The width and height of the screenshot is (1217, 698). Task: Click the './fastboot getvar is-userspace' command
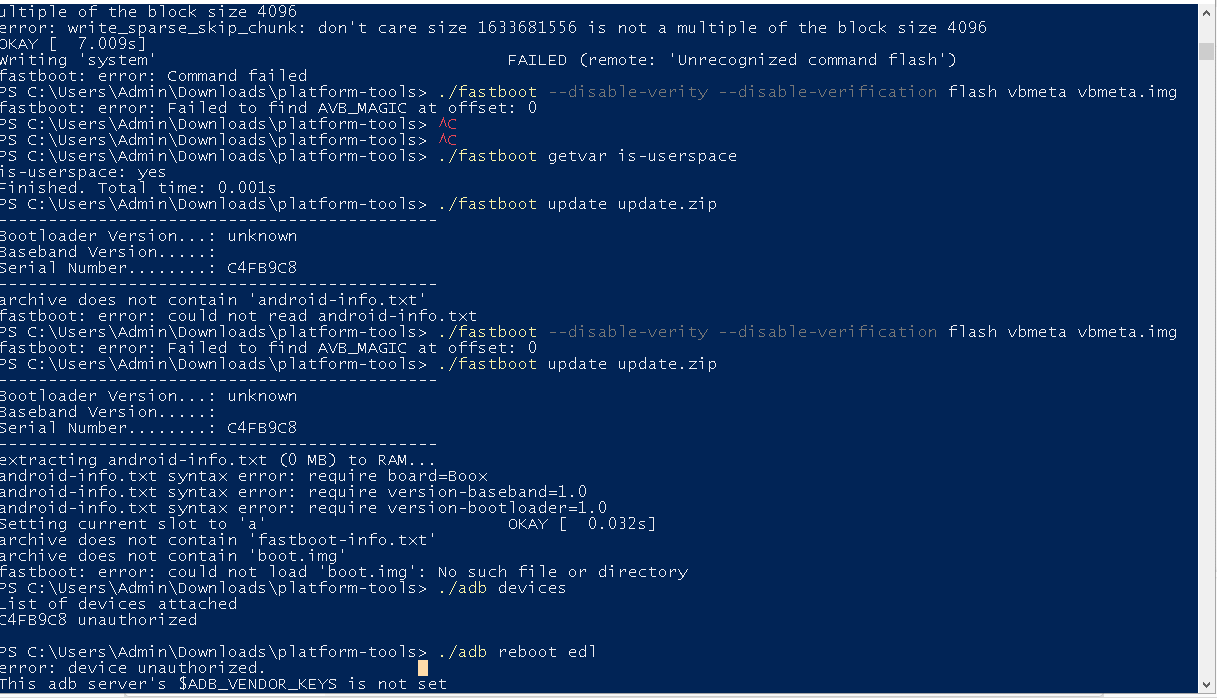point(587,156)
